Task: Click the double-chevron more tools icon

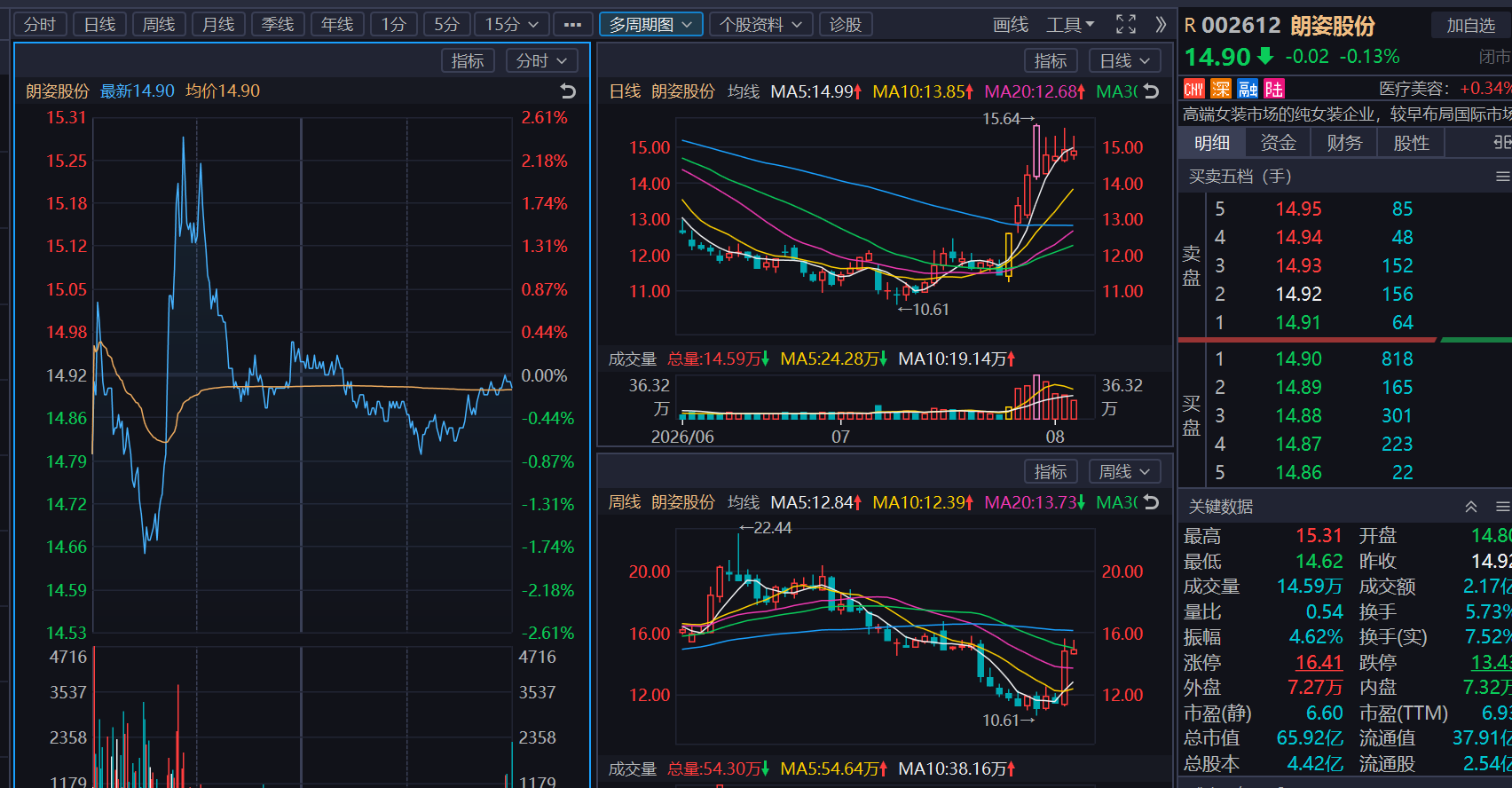Action: (x=1160, y=25)
